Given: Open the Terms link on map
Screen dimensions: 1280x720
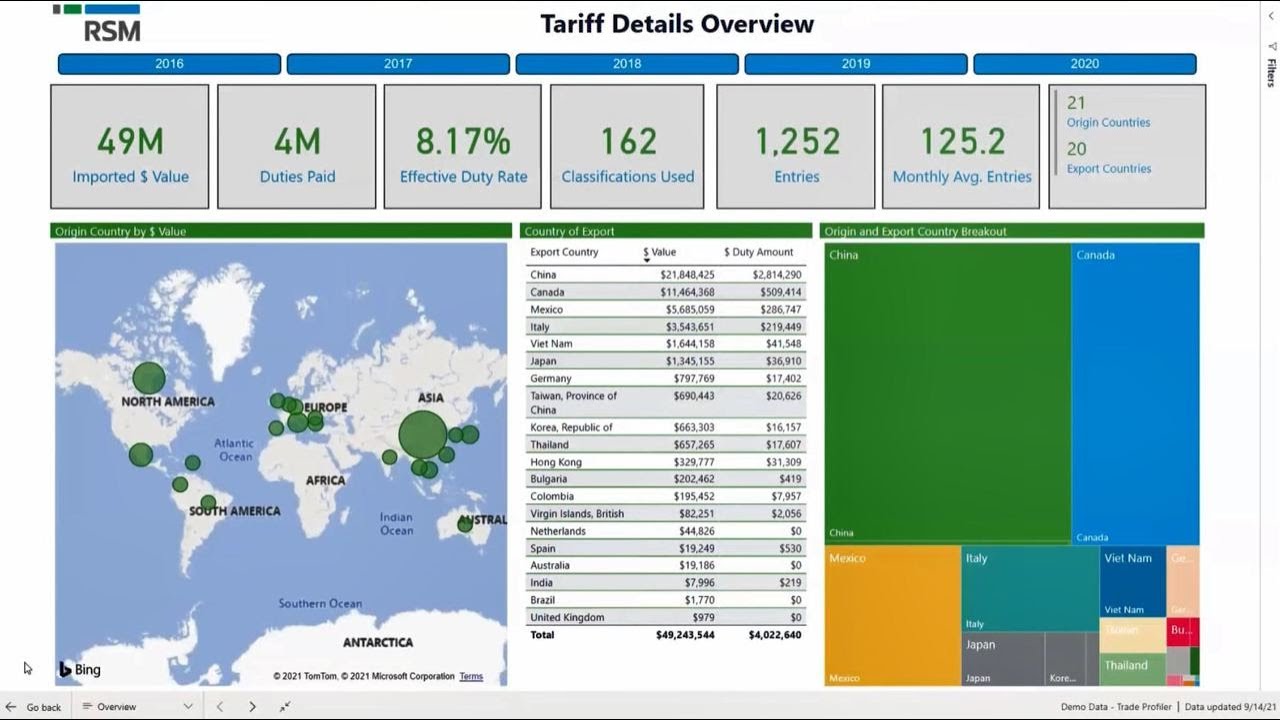Looking at the screenshot, I should click(x=471, y=676).
